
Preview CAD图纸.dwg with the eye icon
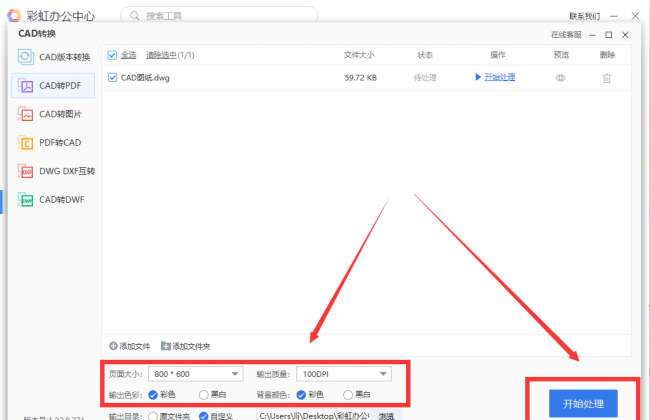point(560,78)
